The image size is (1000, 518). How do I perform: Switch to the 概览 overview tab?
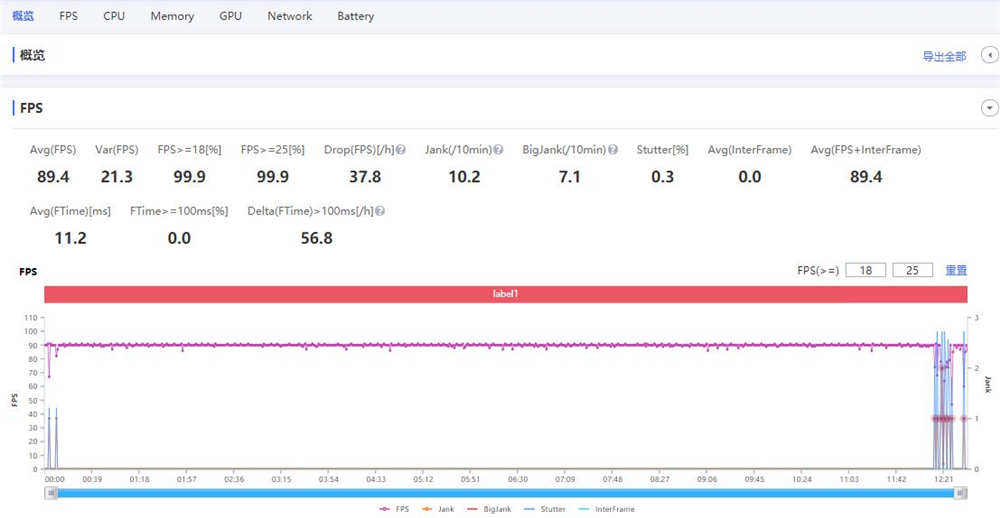coord(23,17)
